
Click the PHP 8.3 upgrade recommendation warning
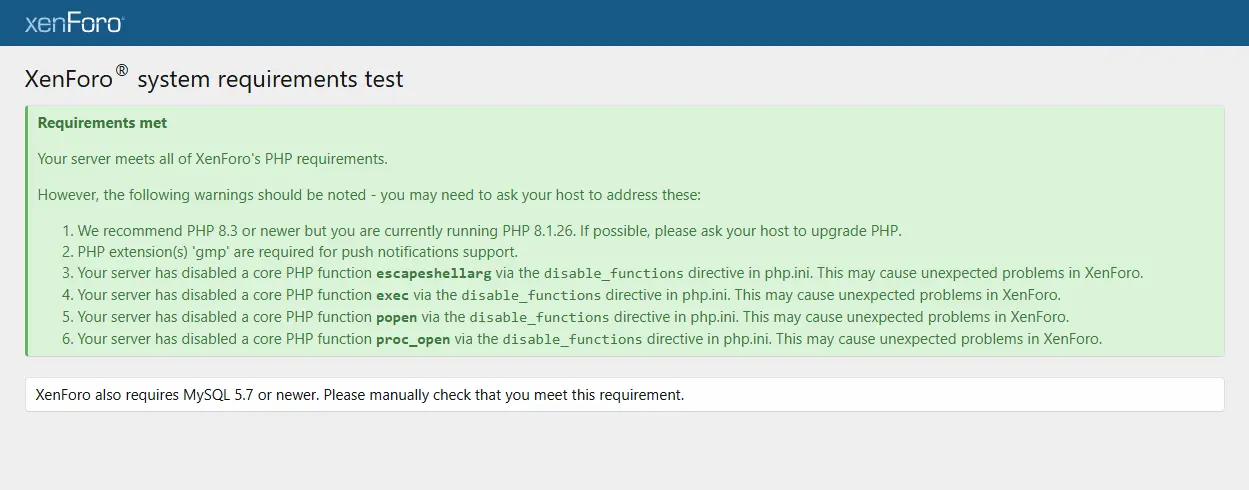pos(489,231)
